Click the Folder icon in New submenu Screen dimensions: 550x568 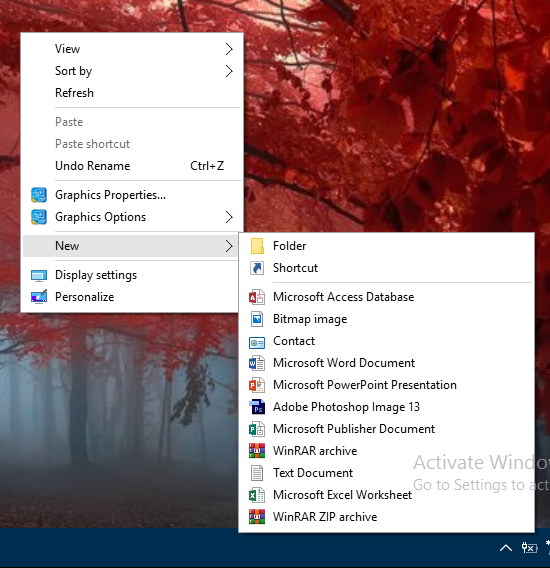pyautogui.click(x=257, y=246)
